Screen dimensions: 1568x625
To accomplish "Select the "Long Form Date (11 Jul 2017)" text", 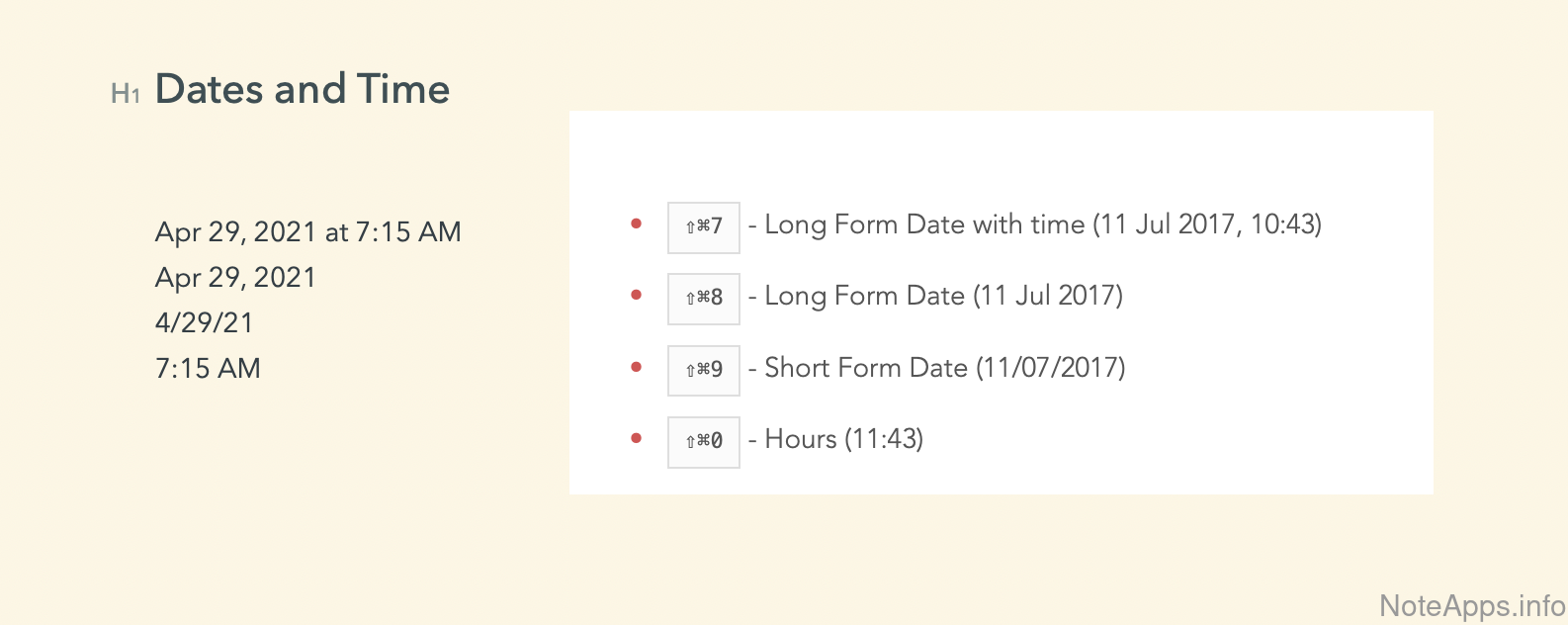I will pyautogui.click(x=944, y=297).
